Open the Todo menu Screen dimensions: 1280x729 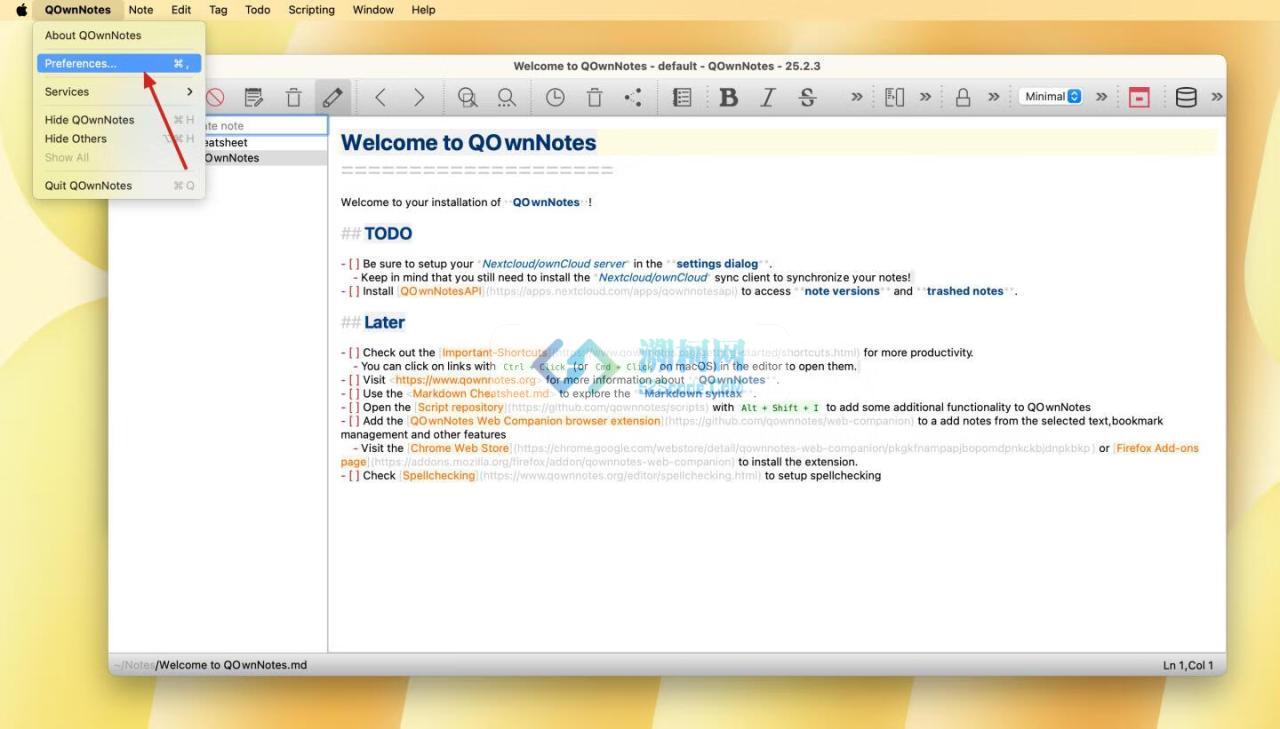click(x=258, y=10)
